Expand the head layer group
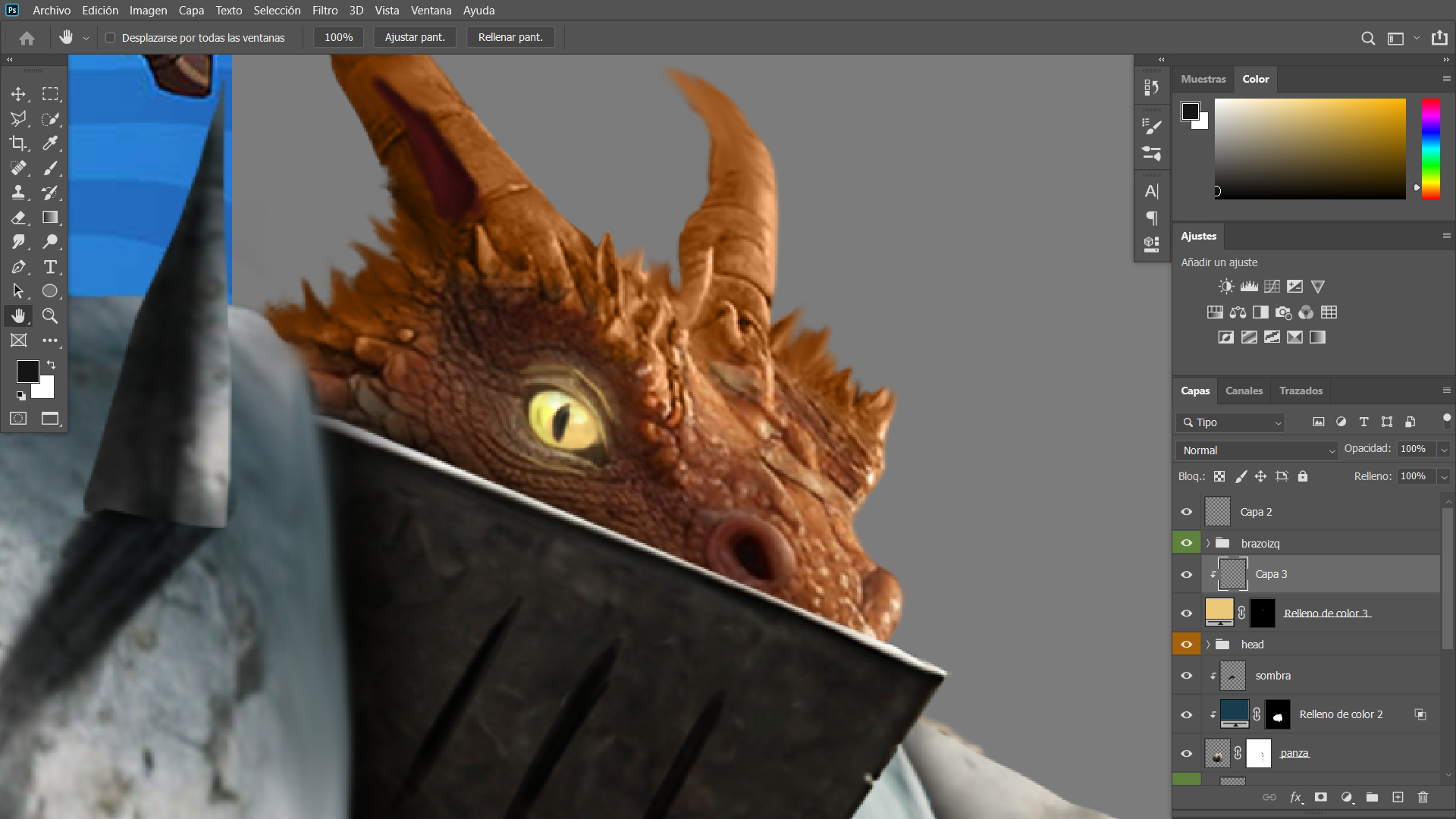 pos(1208,645)
